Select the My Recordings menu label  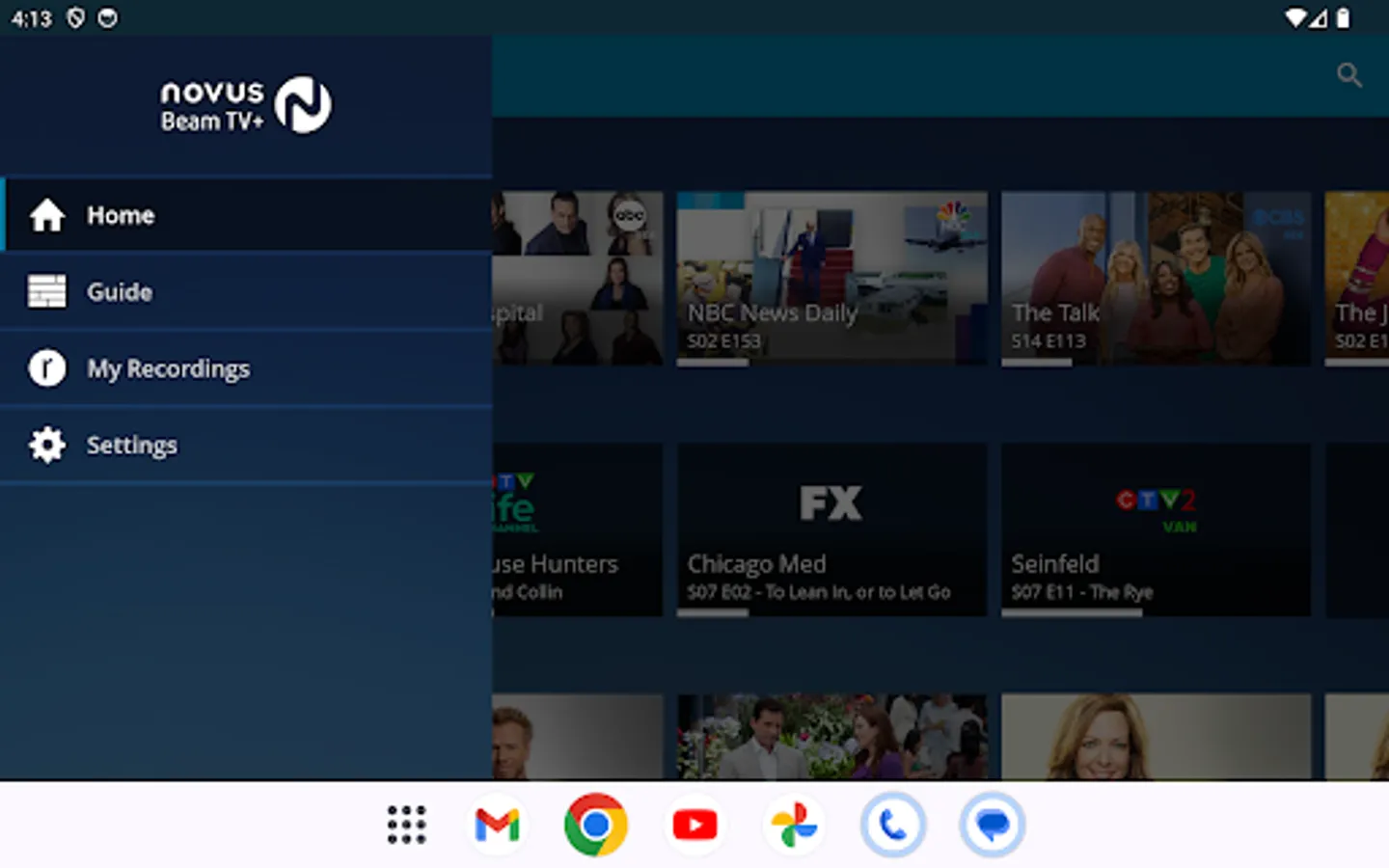169,368
